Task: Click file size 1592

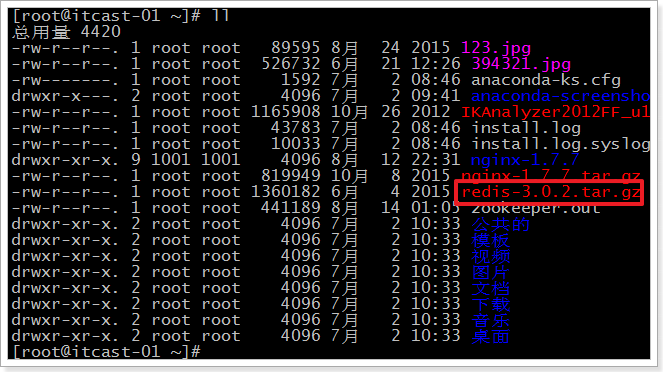Action: [x=300, y=80]
